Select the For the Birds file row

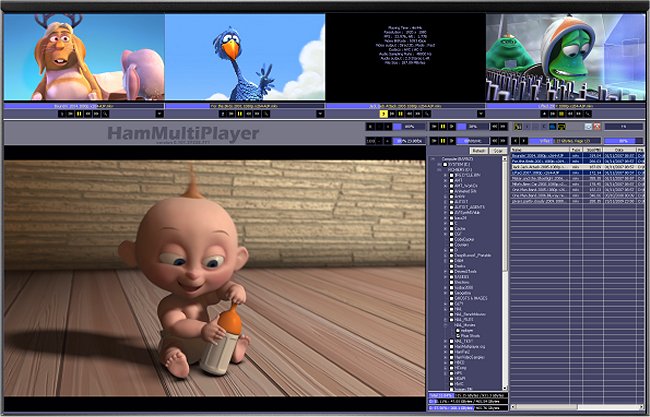[x=577, y=161]
